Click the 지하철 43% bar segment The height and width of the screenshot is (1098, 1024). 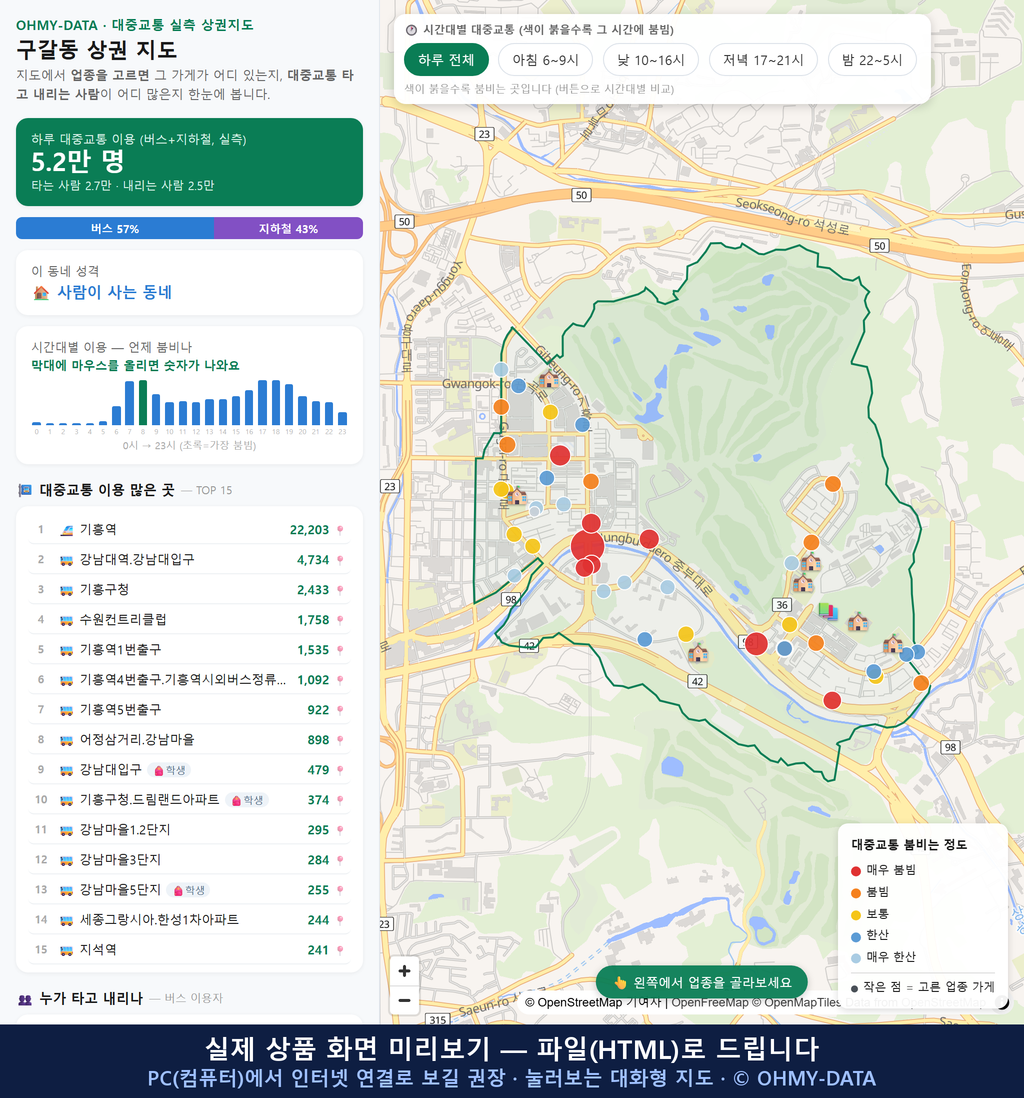point(289,228)
